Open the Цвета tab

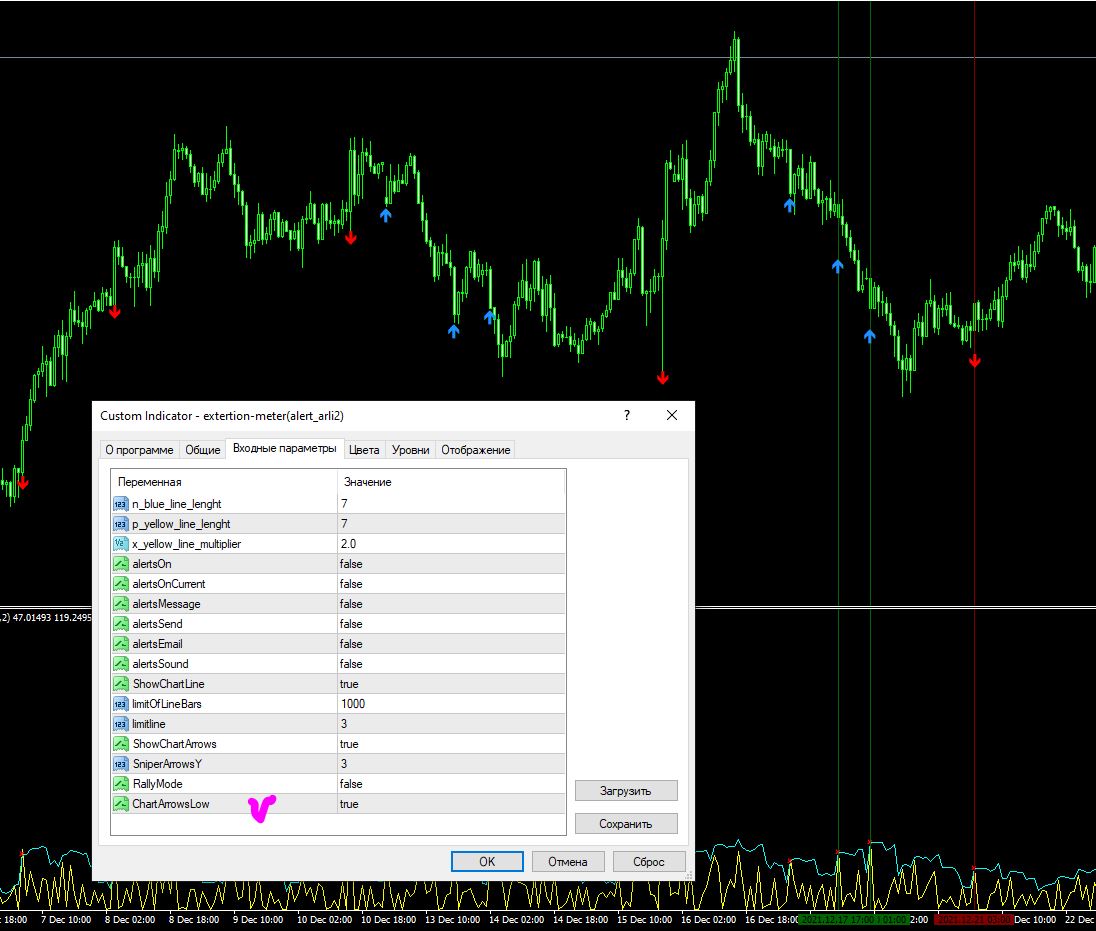(364, 450)
